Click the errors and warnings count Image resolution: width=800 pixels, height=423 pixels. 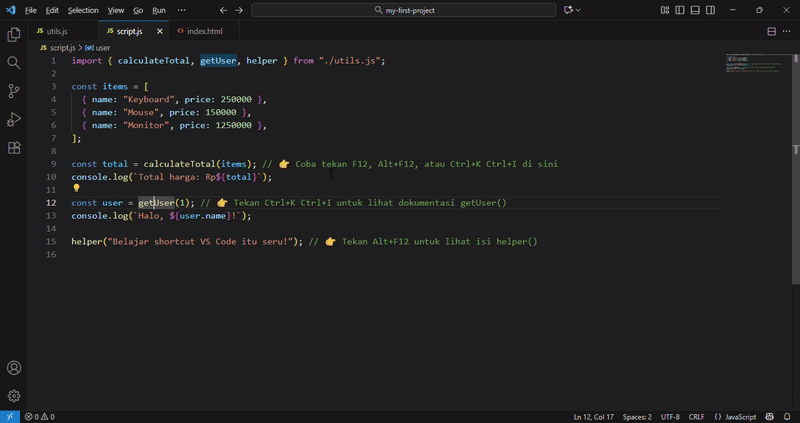click(40, 417)
